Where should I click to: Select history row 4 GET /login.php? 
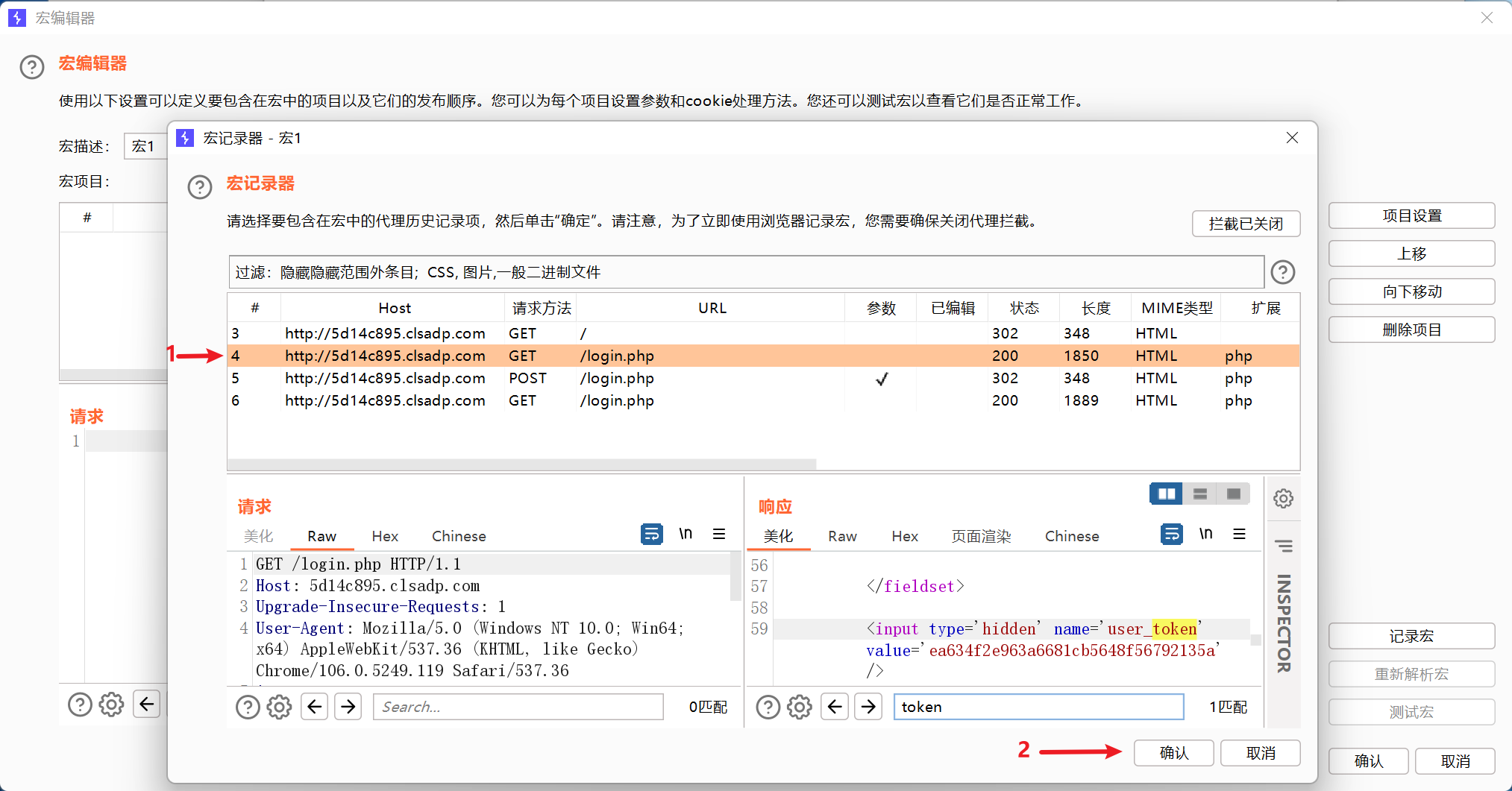tap(763, 356)
